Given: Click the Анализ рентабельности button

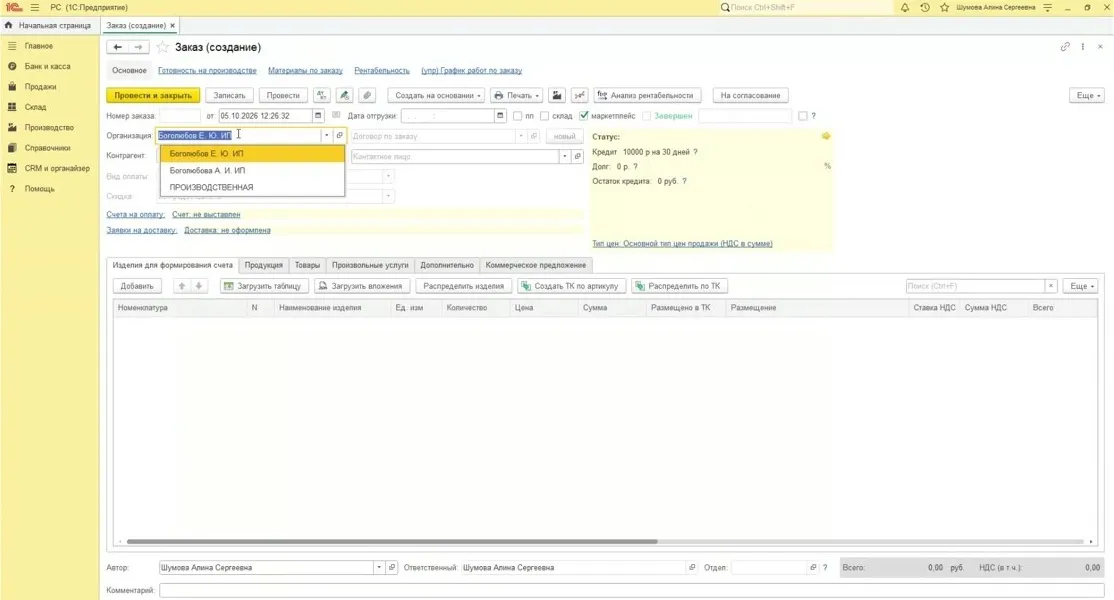Looking at the screenshot, I should click(x=647, y=95).
